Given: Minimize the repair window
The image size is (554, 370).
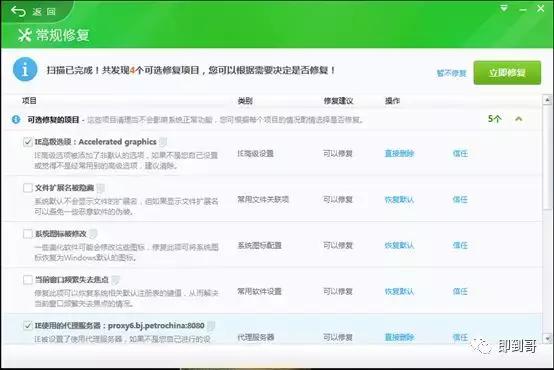Looking at the screenshot, I should point(523,10).
